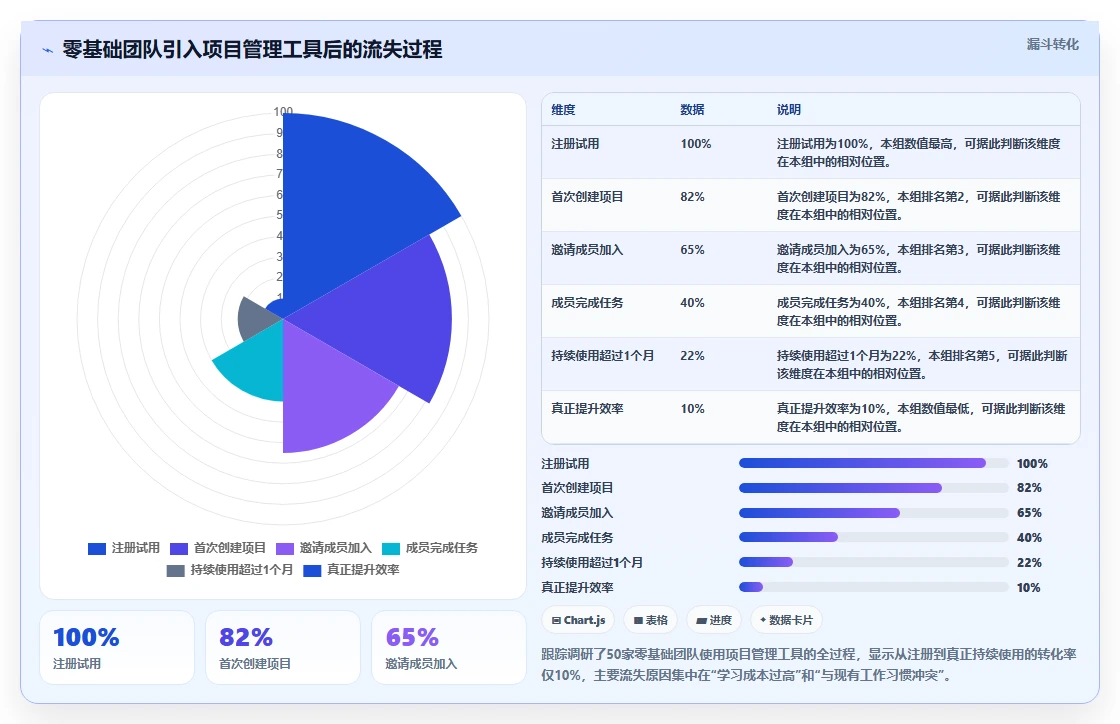
Task: Toggle 邀请成员加入 legend swatch in the chart
Action: (285, 548)
